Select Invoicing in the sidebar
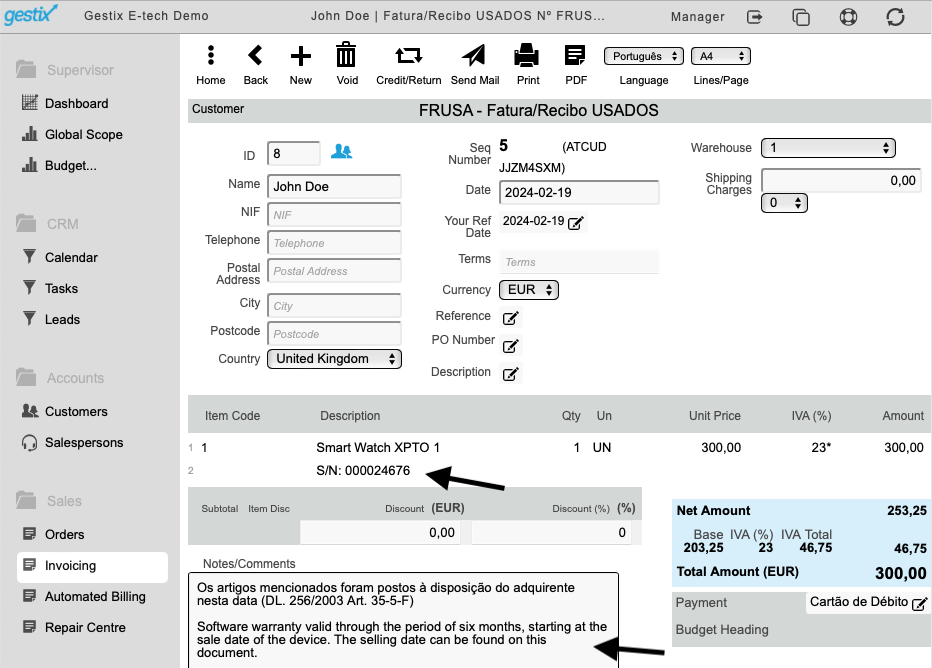The height and width of the screenshot is (668, 932). pos(92,567)
